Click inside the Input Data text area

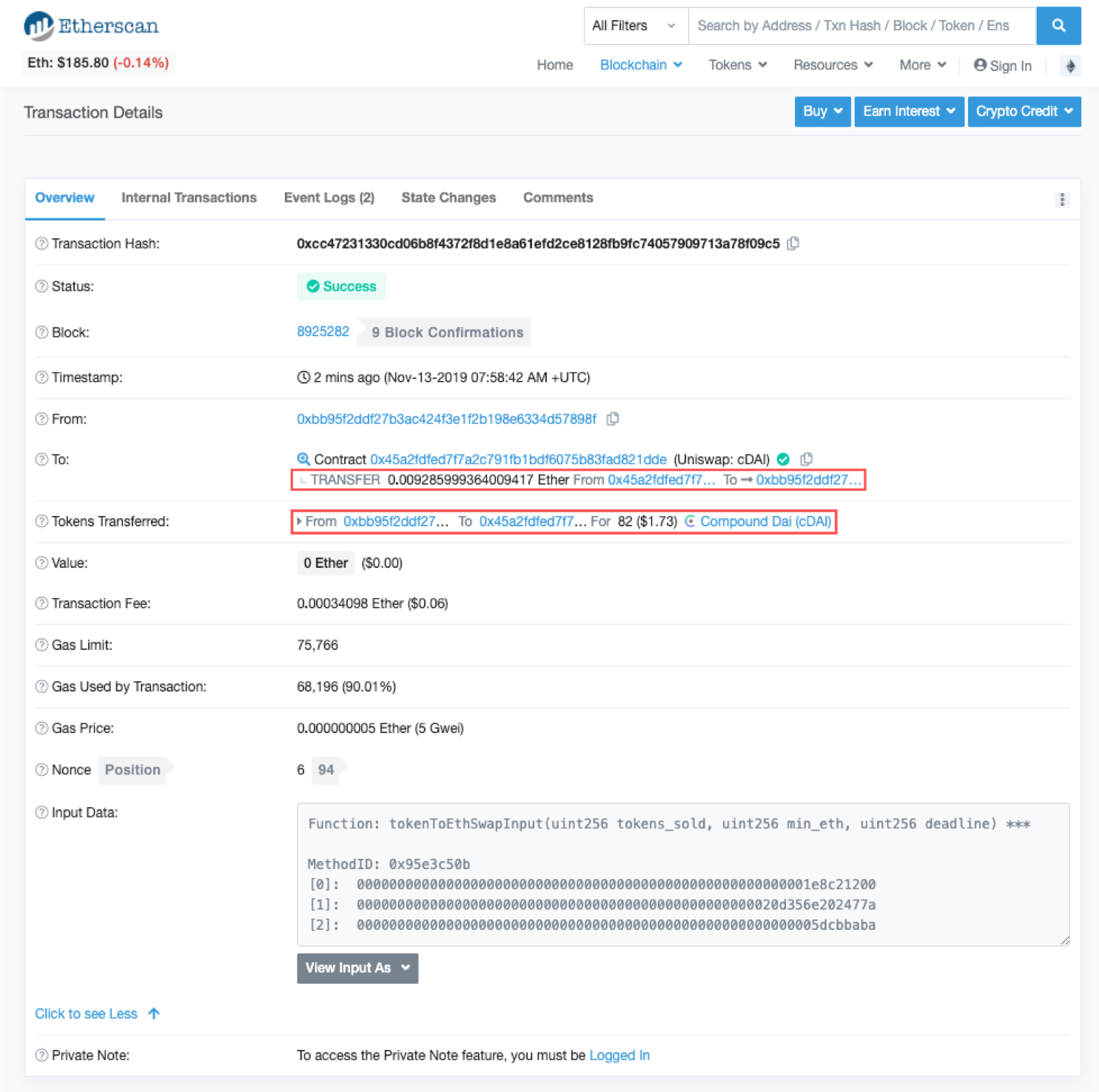click(x=683, y=874)
